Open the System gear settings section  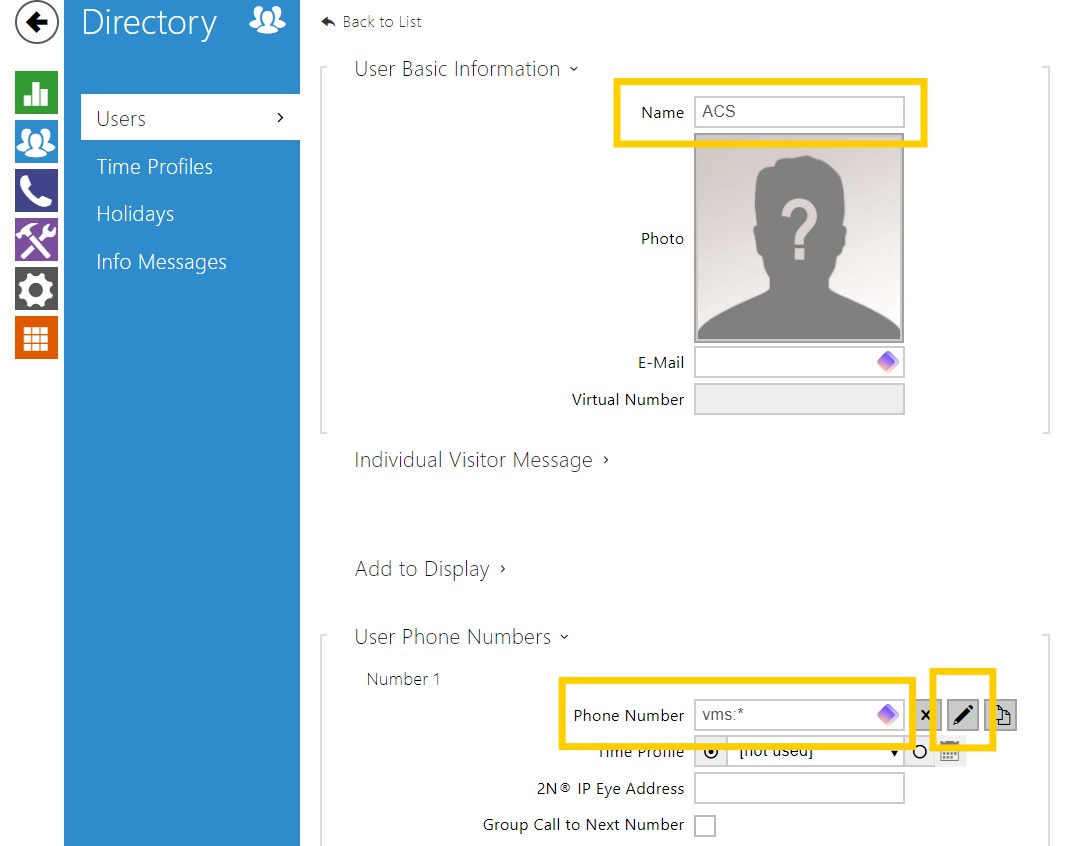point(36,289)
